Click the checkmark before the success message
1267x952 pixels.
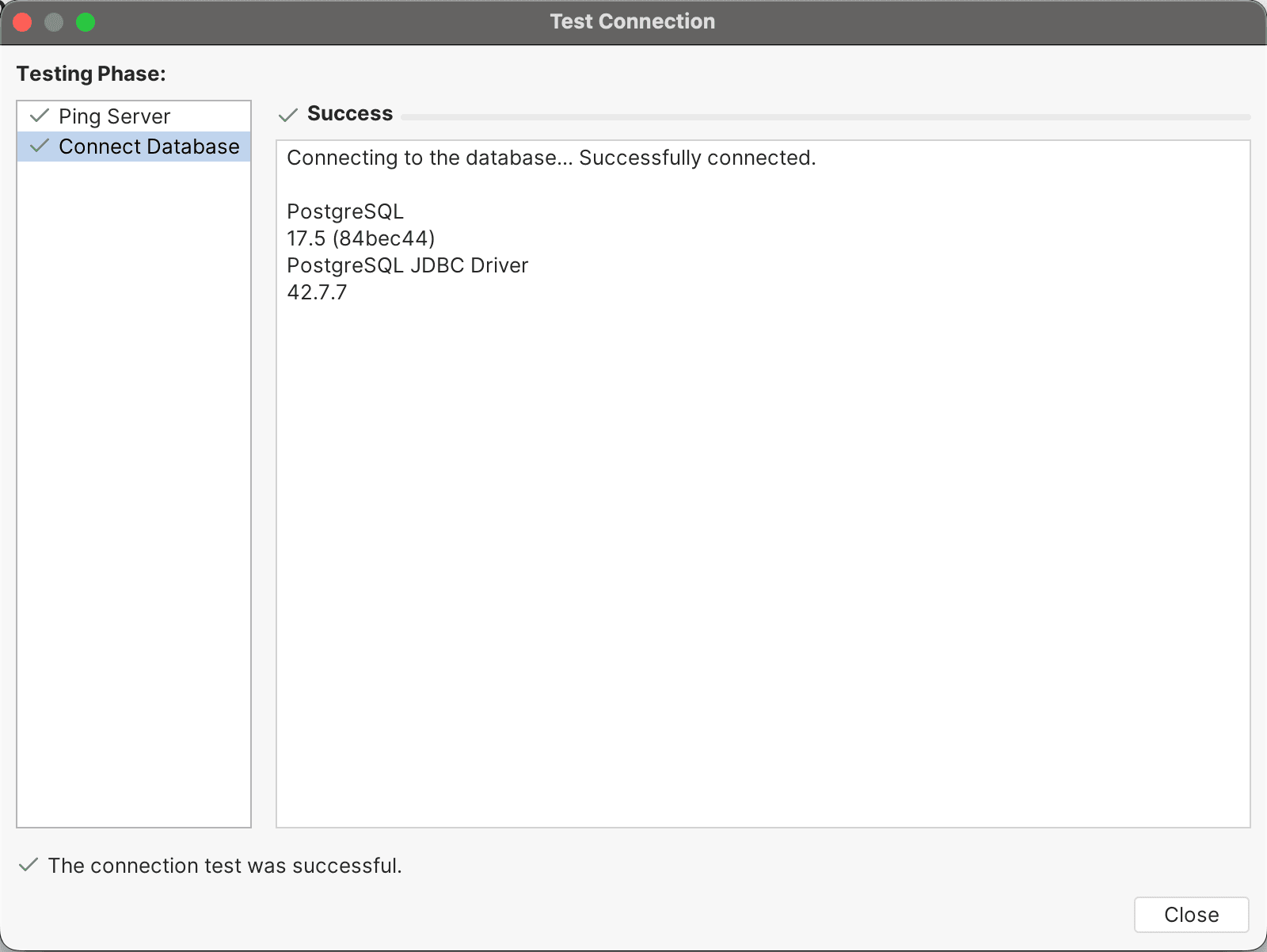[29, 866]
